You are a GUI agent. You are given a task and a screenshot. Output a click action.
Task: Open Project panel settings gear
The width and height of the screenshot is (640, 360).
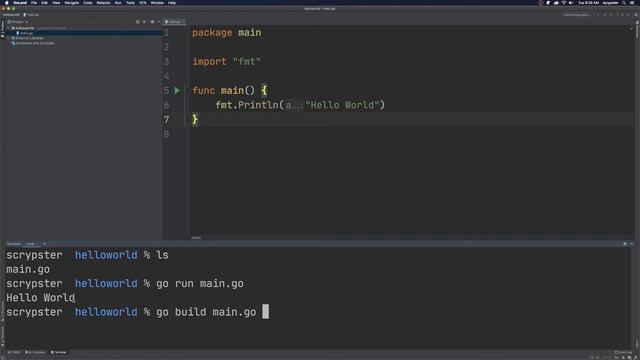click(152, 22)
